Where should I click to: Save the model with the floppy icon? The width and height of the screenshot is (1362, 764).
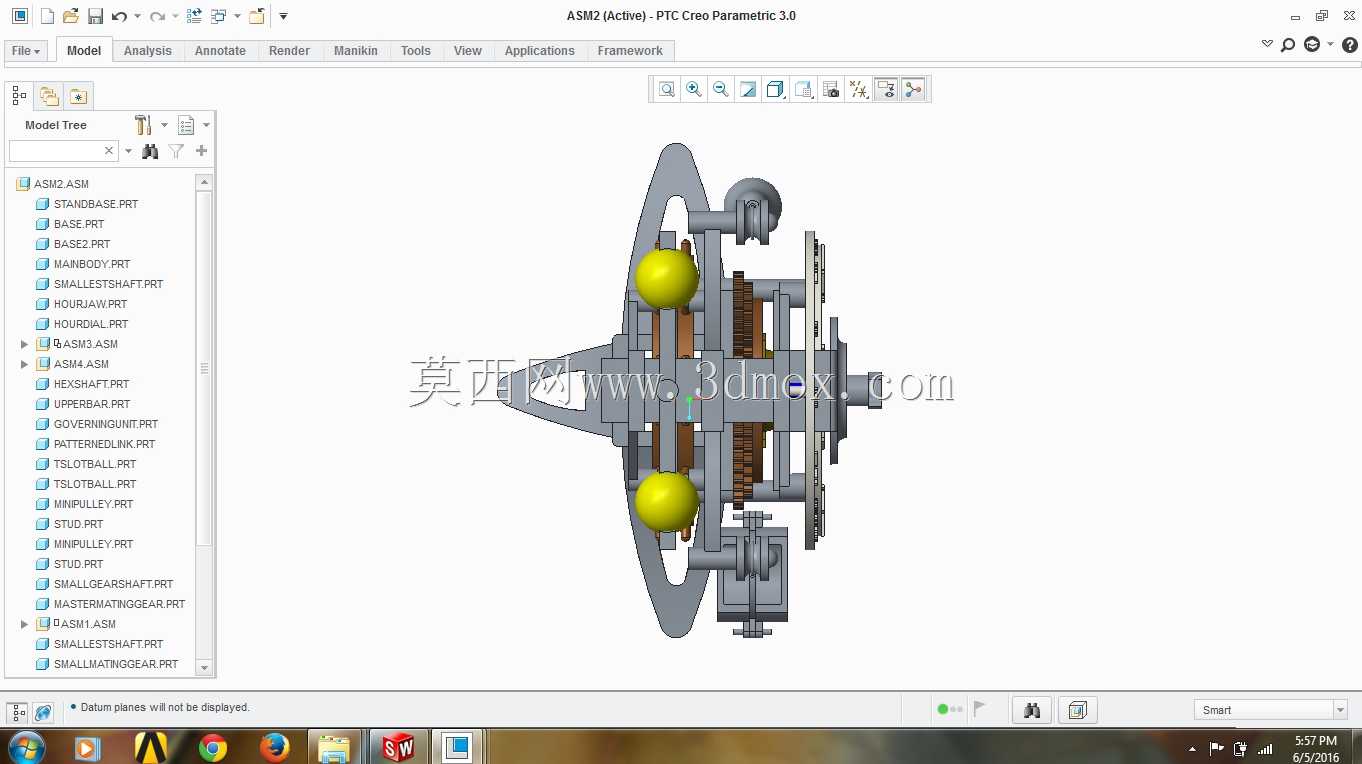tap(96, 16)
